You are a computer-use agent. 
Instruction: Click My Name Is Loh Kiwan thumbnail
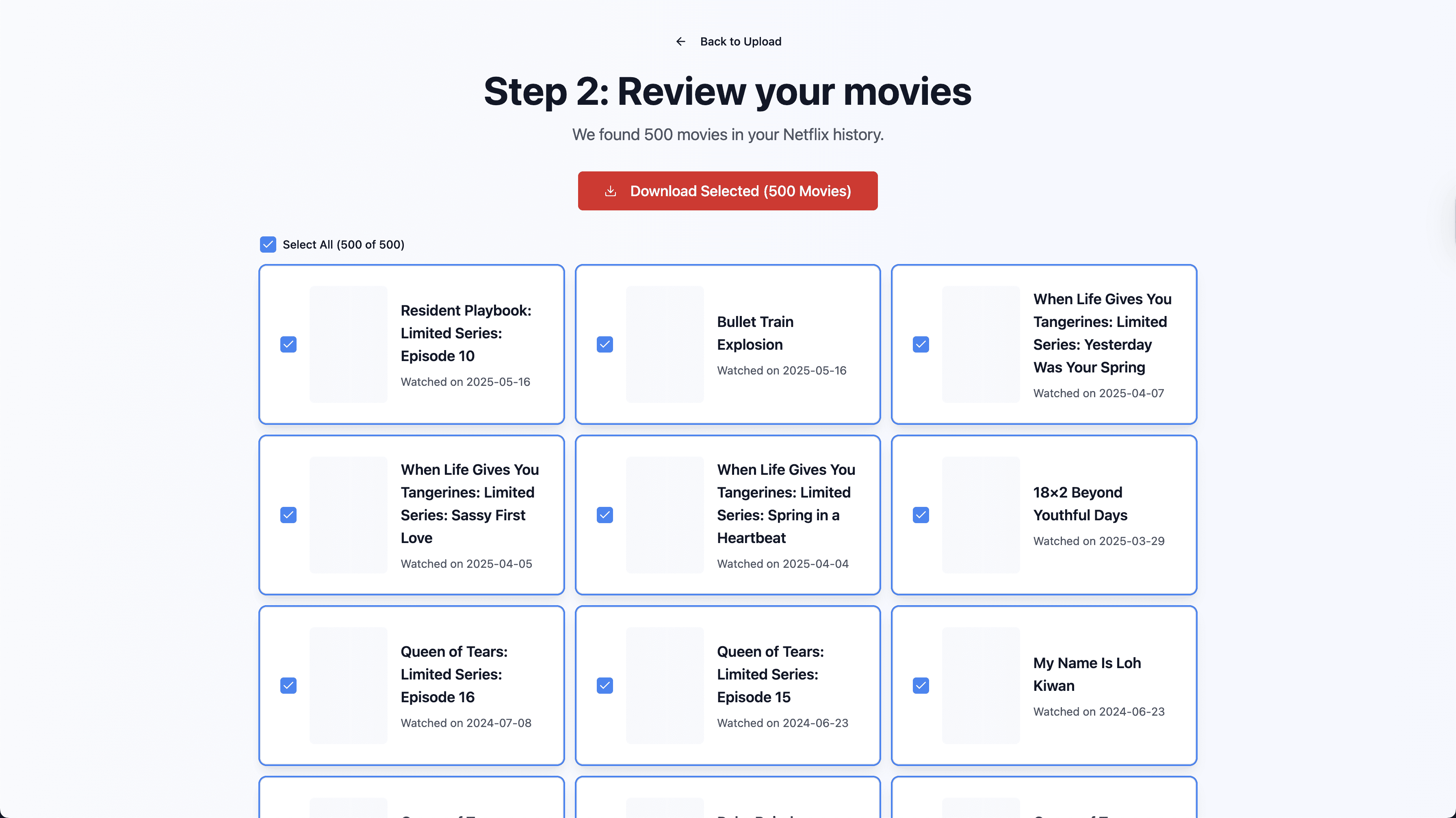[981, 685]
